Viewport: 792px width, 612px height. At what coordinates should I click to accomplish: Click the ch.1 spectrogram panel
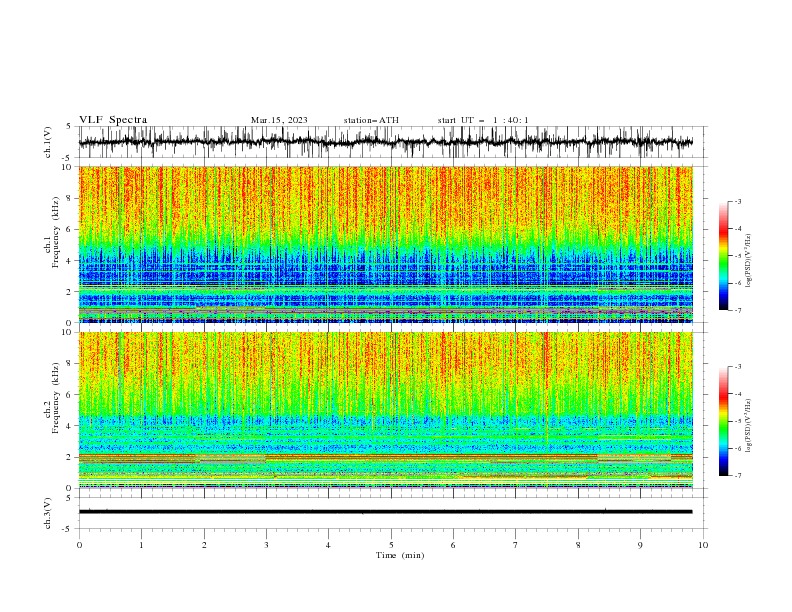pyautogui.click(x=386, y=244)
